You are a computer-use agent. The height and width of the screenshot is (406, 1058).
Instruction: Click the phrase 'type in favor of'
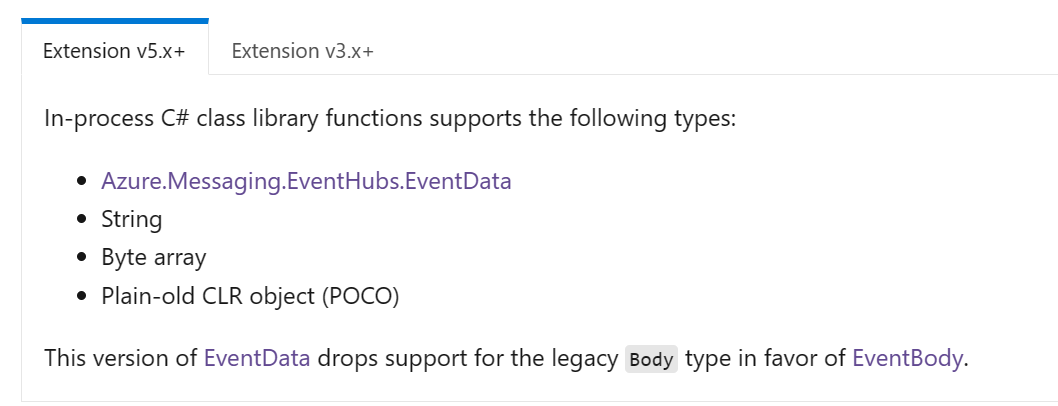tap(765, 358)
